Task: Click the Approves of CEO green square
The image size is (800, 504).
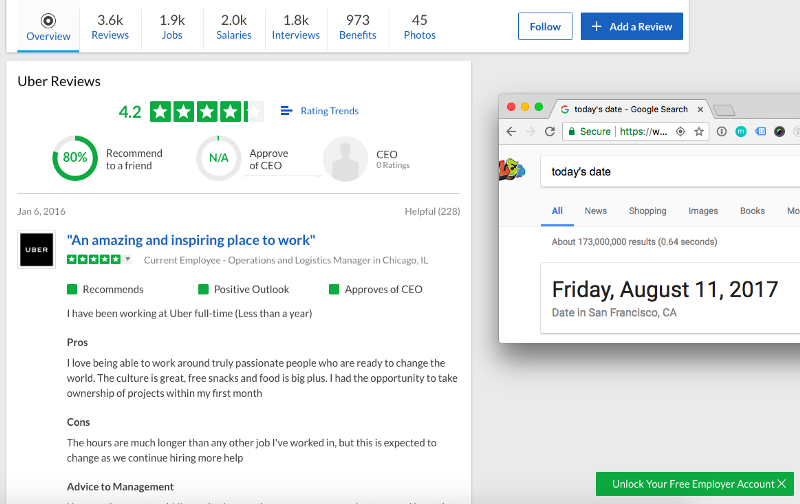Action: [x=334, y=289]
